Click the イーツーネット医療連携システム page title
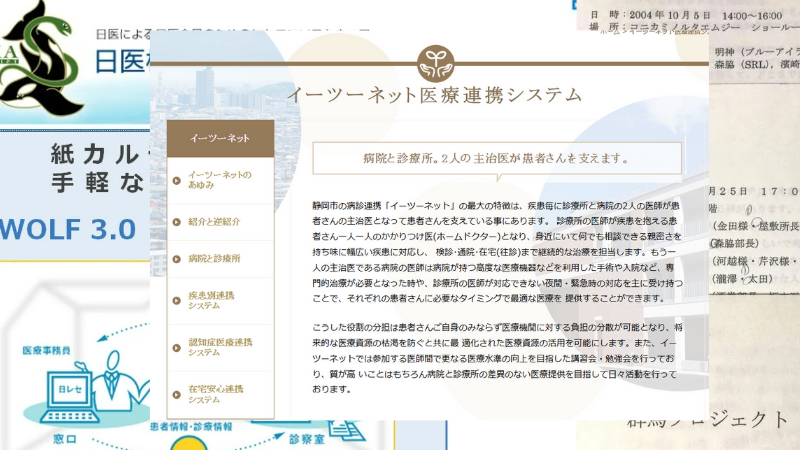800x450 pixels. (x=433, y=95)
